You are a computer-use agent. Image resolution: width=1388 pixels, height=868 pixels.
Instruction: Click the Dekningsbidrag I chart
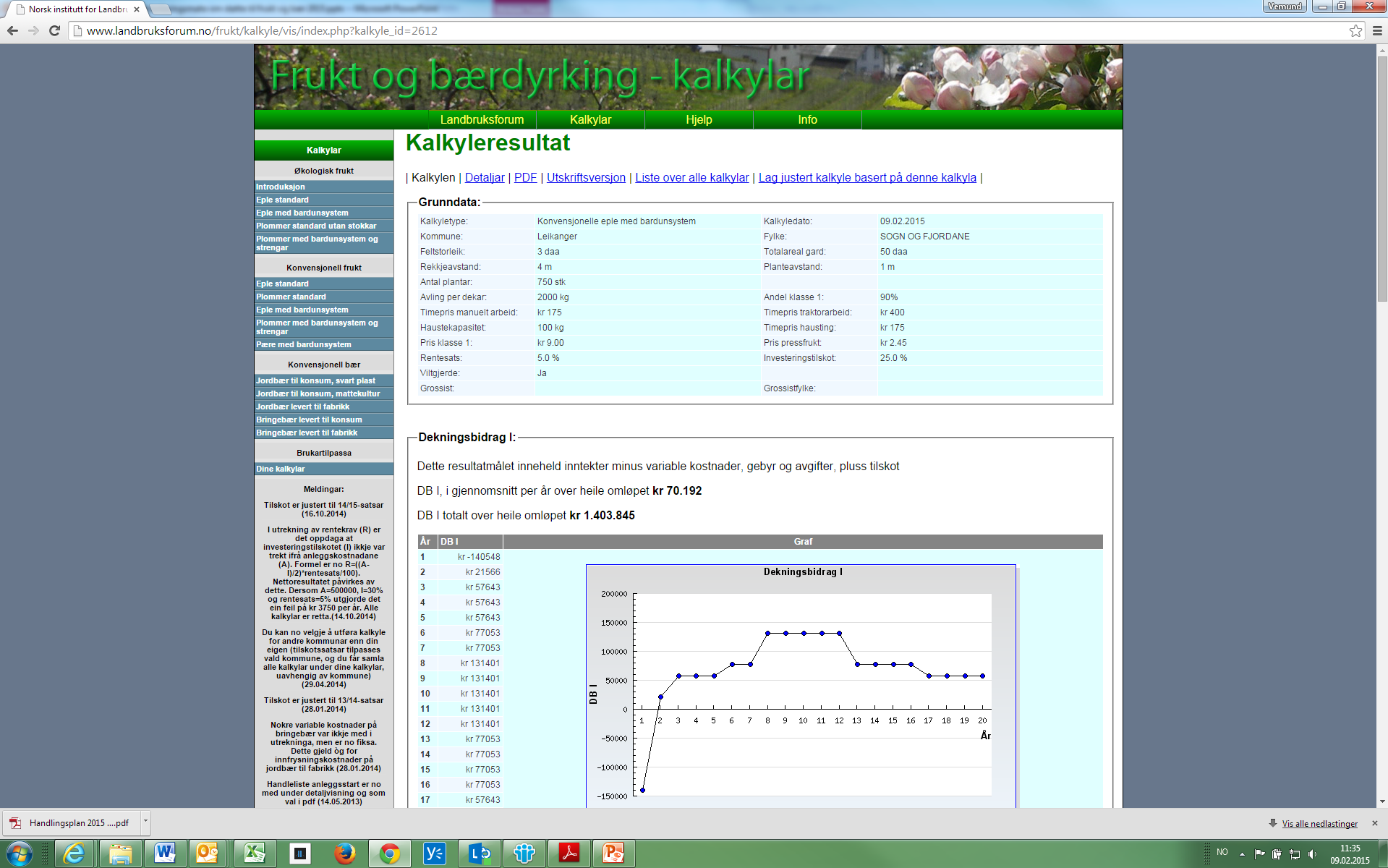(801, 686)
